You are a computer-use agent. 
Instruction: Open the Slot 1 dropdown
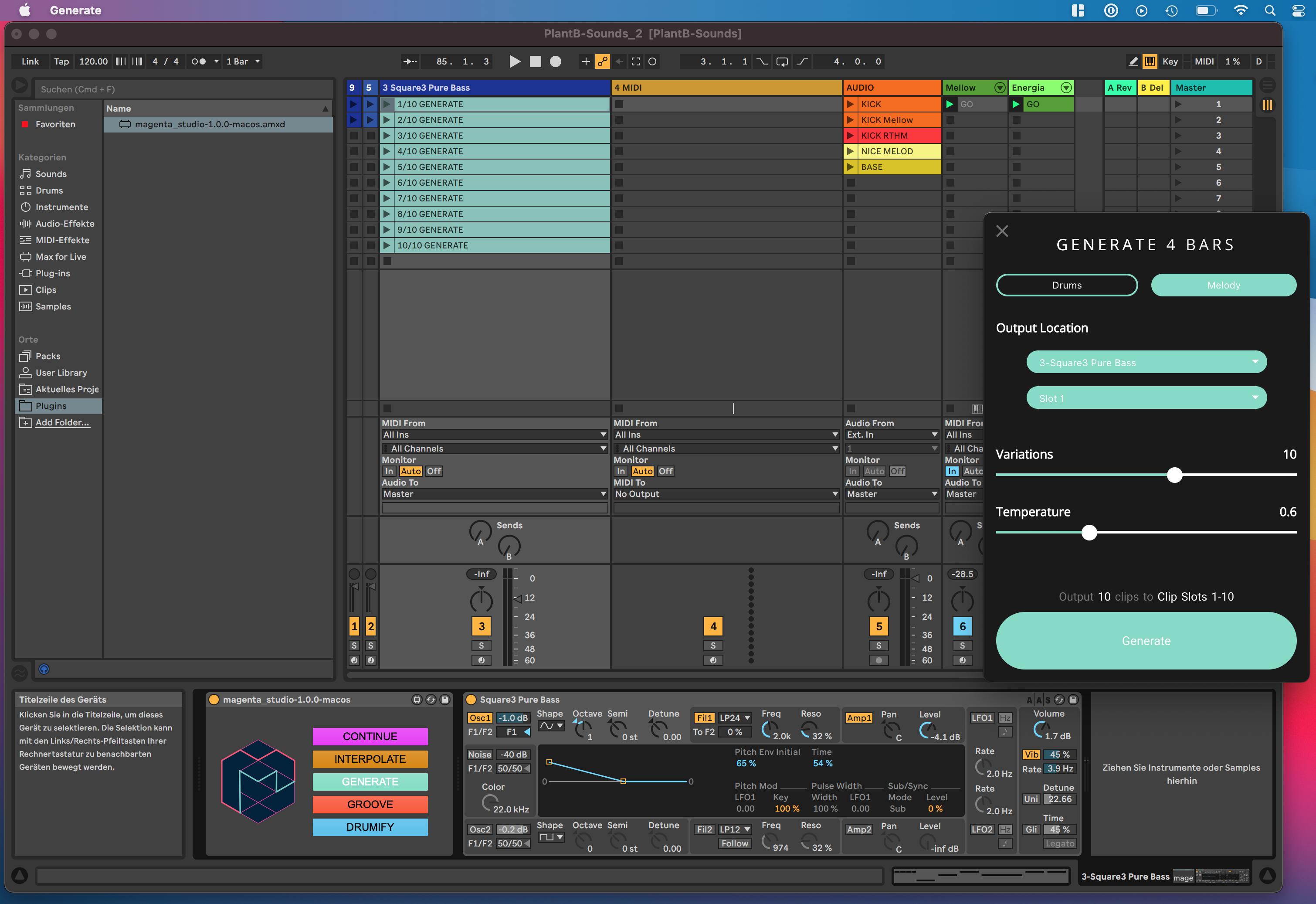click(x=1146, y=398)
